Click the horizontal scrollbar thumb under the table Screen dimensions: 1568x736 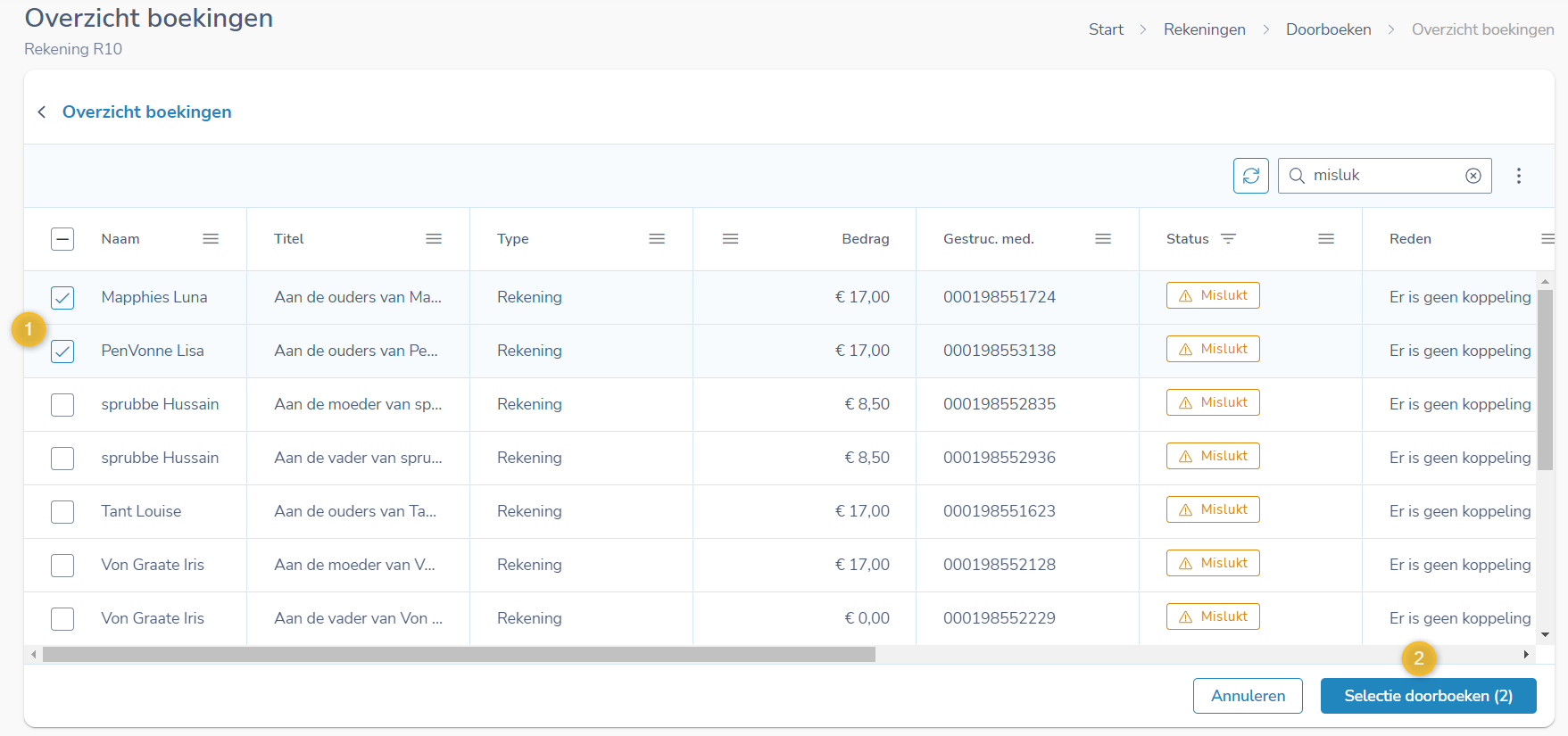pyautogui.click(x=459, y=655)
